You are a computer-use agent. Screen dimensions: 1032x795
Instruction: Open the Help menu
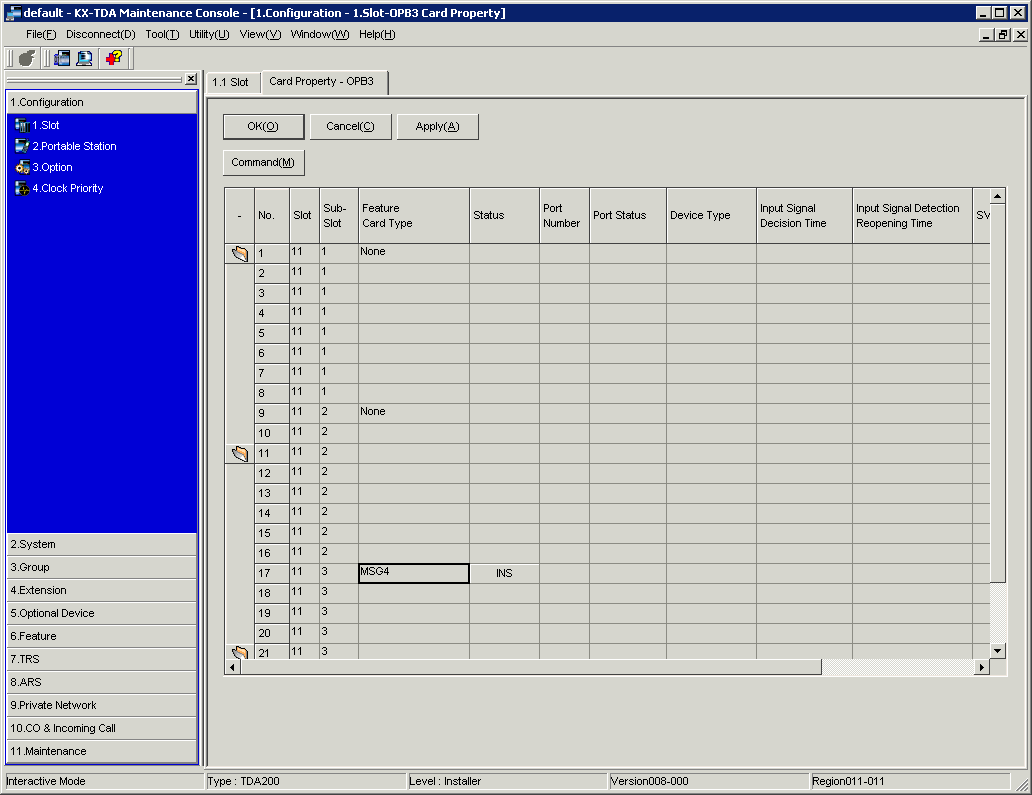(x=377, y=34)
